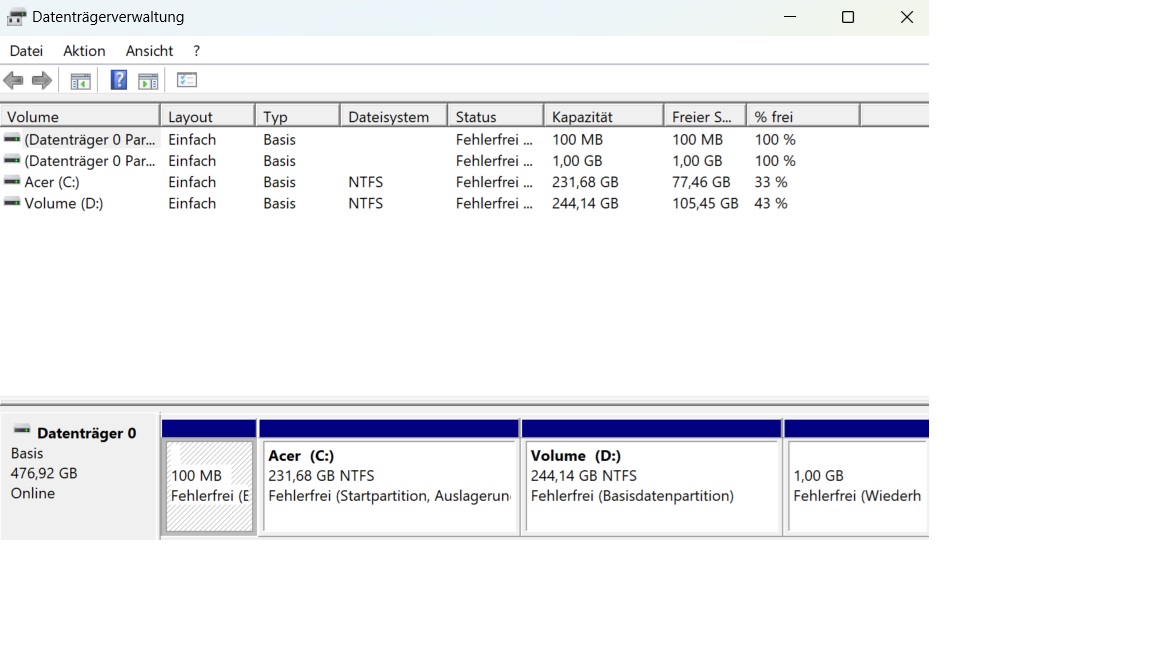This screenshot has height=648, width=1152.
Task: Open the Datei menu
Action: (x=26, y=51)
